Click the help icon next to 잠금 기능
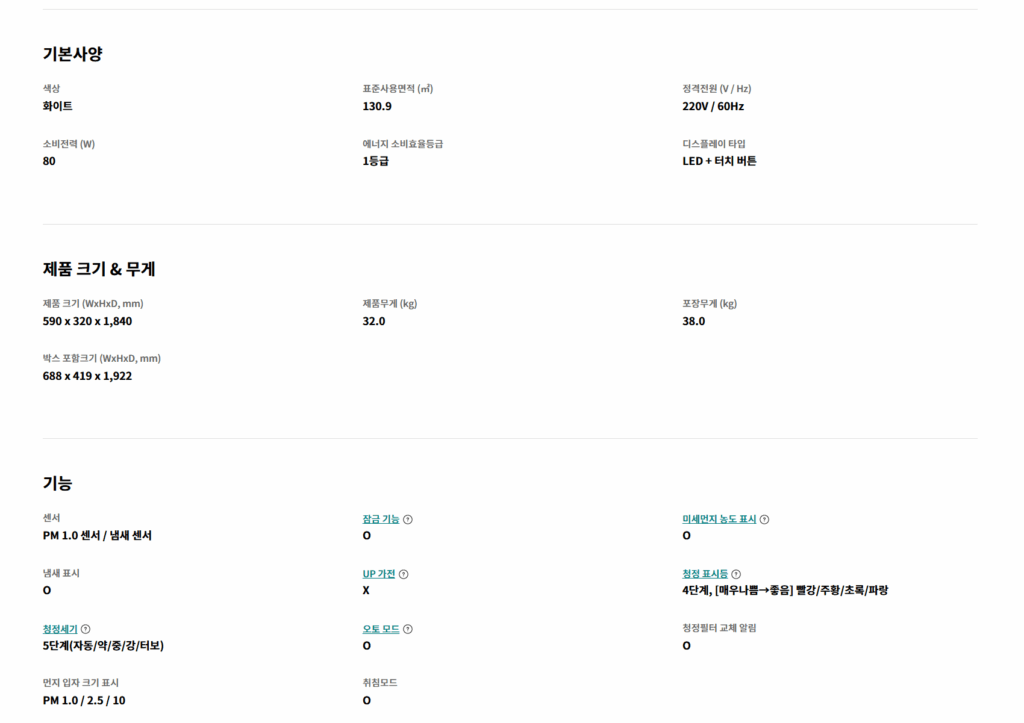 [x=408, y=519]
